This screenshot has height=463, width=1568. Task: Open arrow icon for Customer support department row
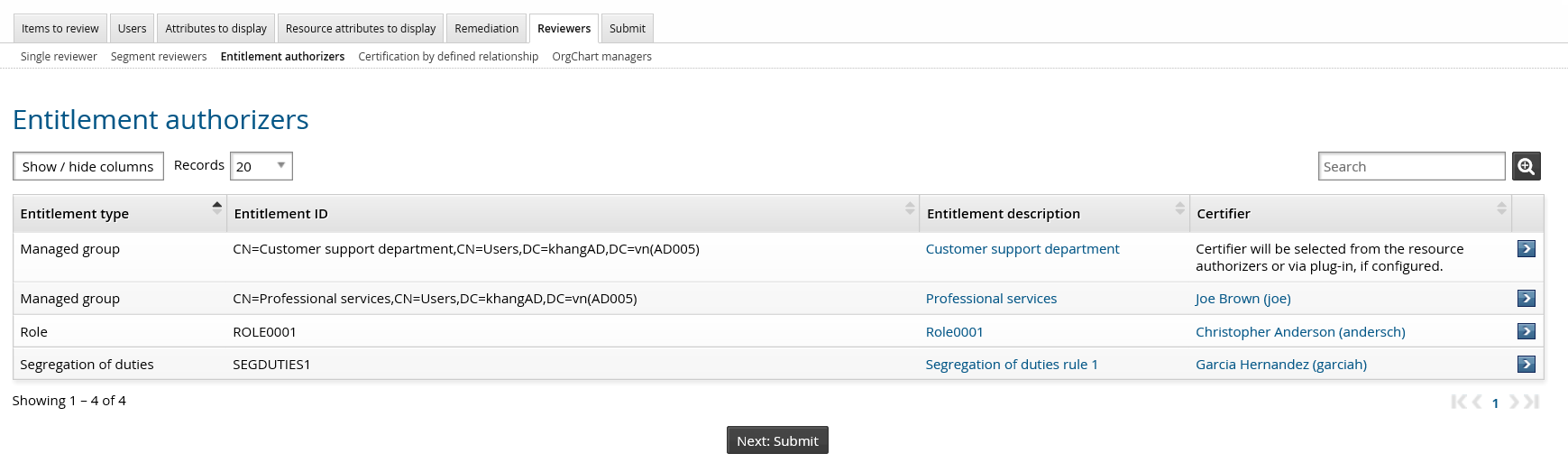[1526, 249]
